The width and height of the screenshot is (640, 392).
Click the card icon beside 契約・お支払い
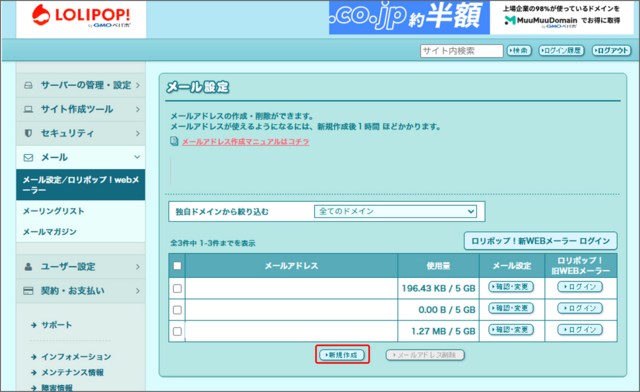28,291
